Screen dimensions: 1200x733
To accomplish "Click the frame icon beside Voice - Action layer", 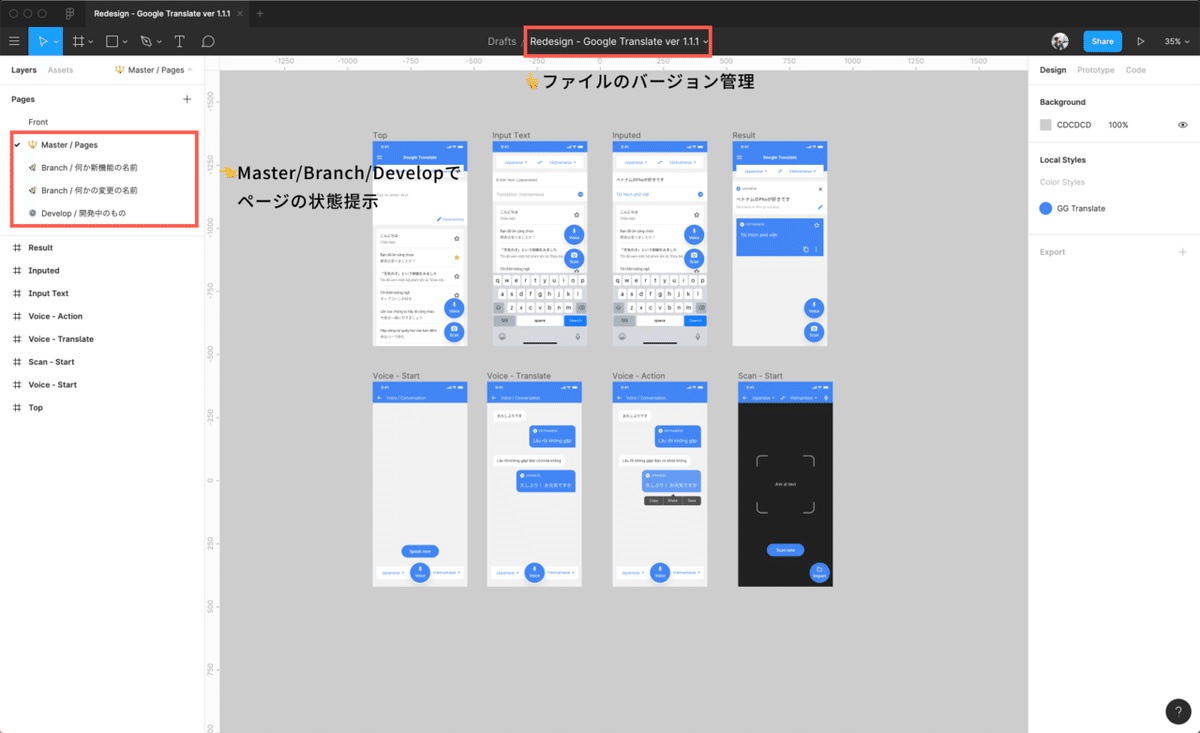I will 16,316.
